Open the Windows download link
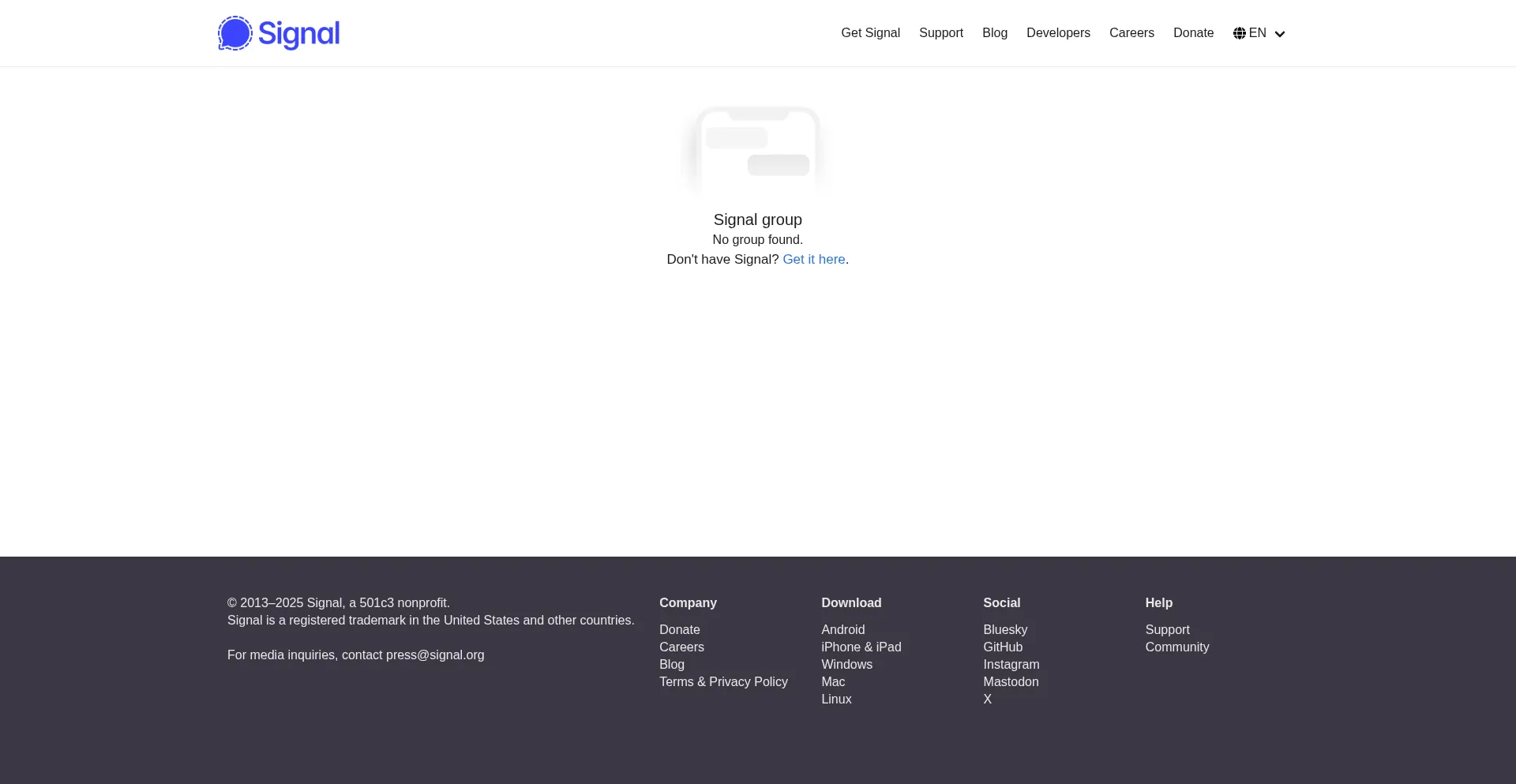Viewport: 1516px width, 784px height. coord(846,665)
